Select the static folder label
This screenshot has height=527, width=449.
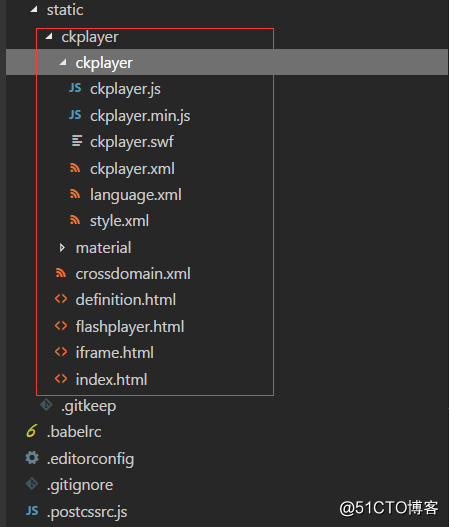[65, 10]
